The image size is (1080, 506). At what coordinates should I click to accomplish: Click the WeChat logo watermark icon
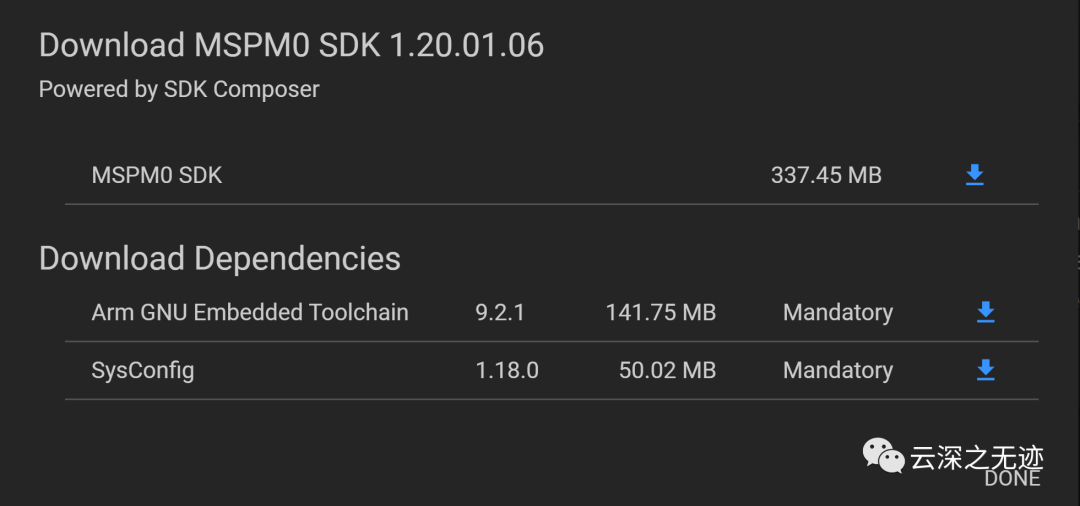[884, 457]
